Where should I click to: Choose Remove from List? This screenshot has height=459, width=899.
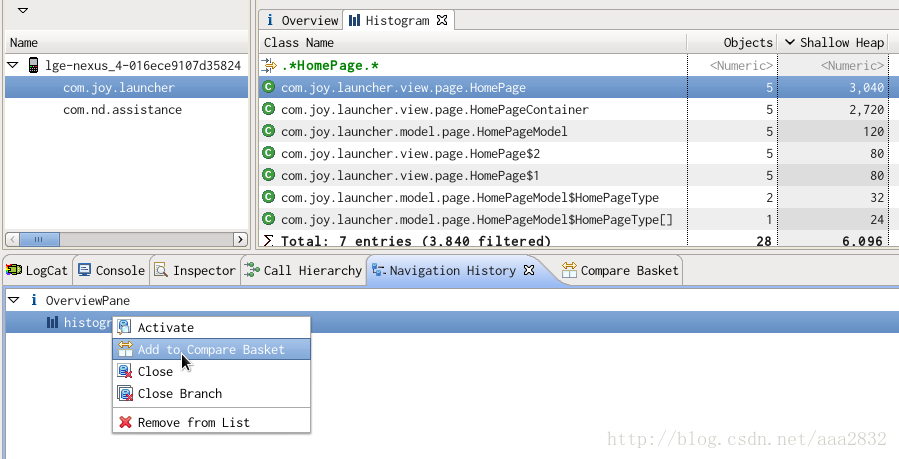212,422
